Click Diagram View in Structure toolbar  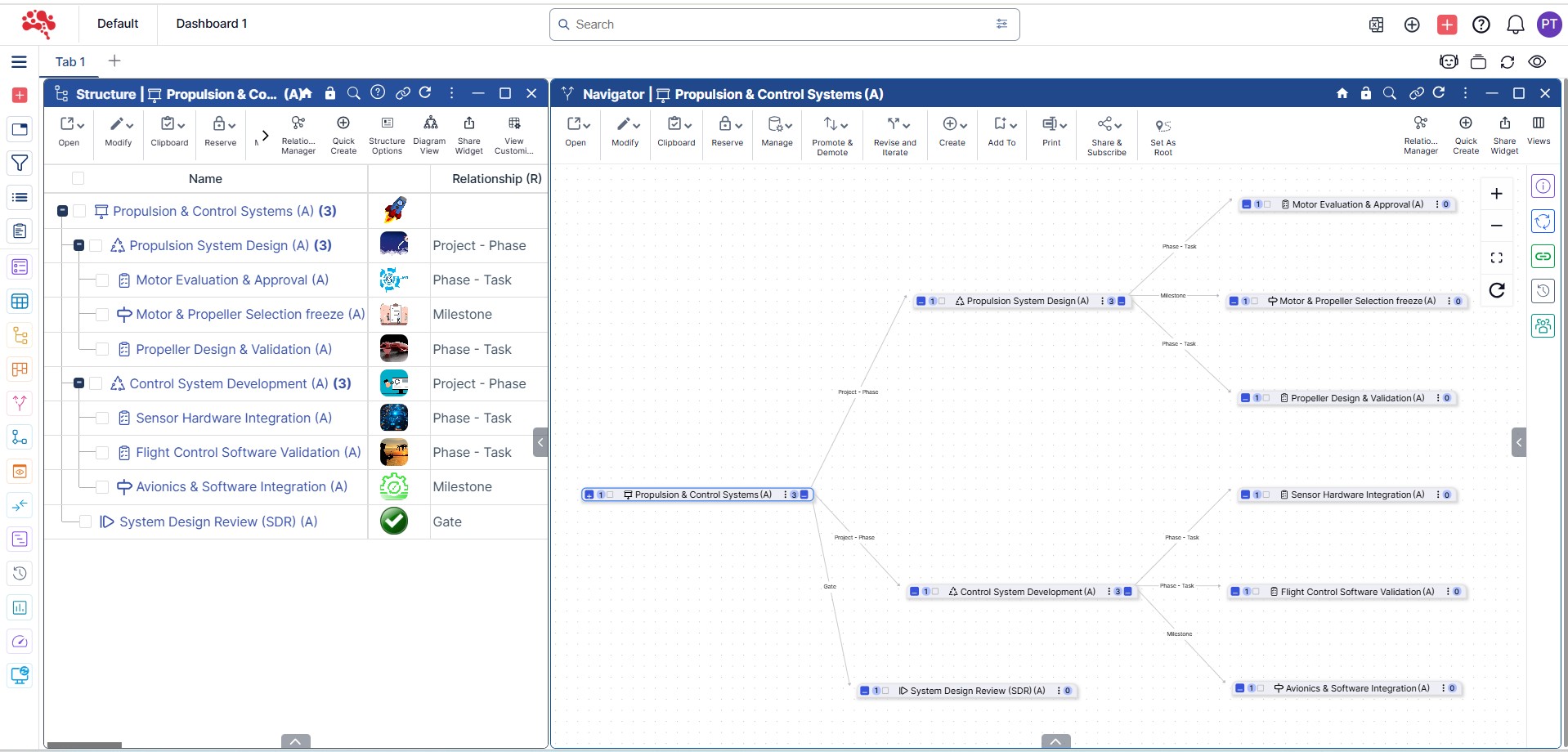(429, 133)
